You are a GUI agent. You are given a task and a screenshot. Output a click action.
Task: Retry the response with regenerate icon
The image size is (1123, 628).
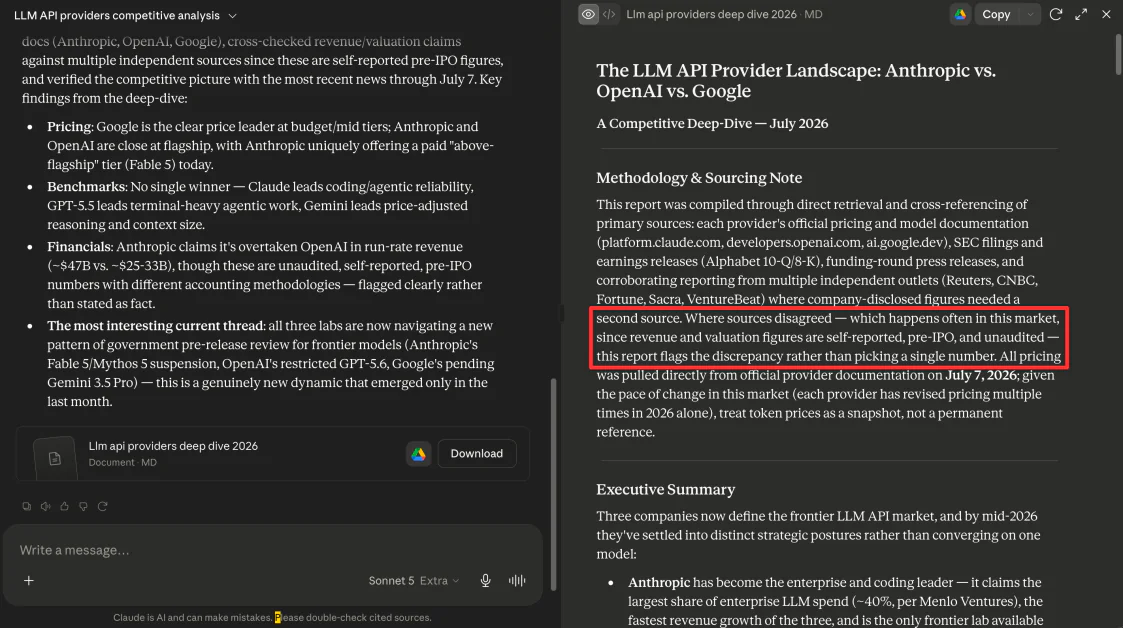[x=102, y=506]
